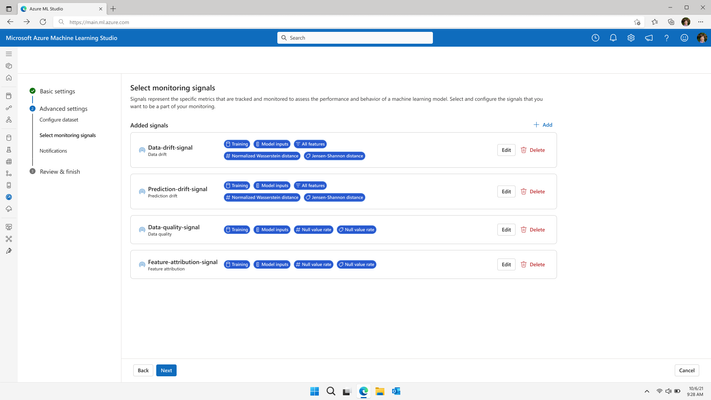This screenshot has width=711, height=400.
Task: Click Jensen-Shannon distance tag on Prediction-drift-signal
Action: [x=335, y=198]
